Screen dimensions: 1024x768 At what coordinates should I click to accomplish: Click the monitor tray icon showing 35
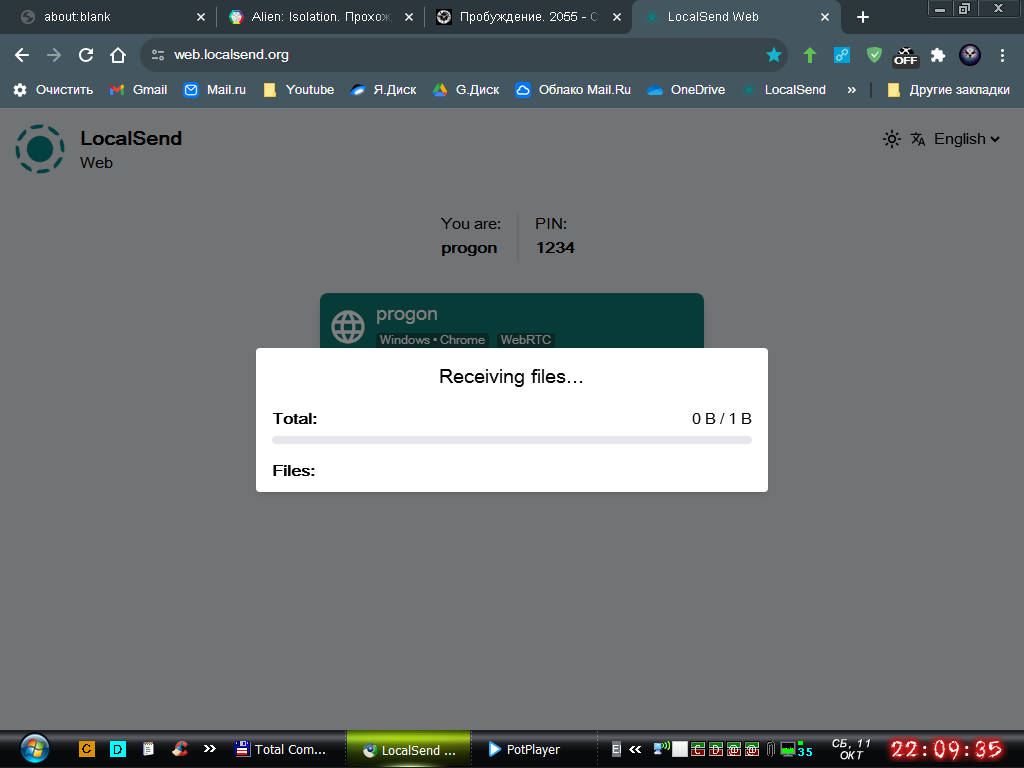click(797, 750)
